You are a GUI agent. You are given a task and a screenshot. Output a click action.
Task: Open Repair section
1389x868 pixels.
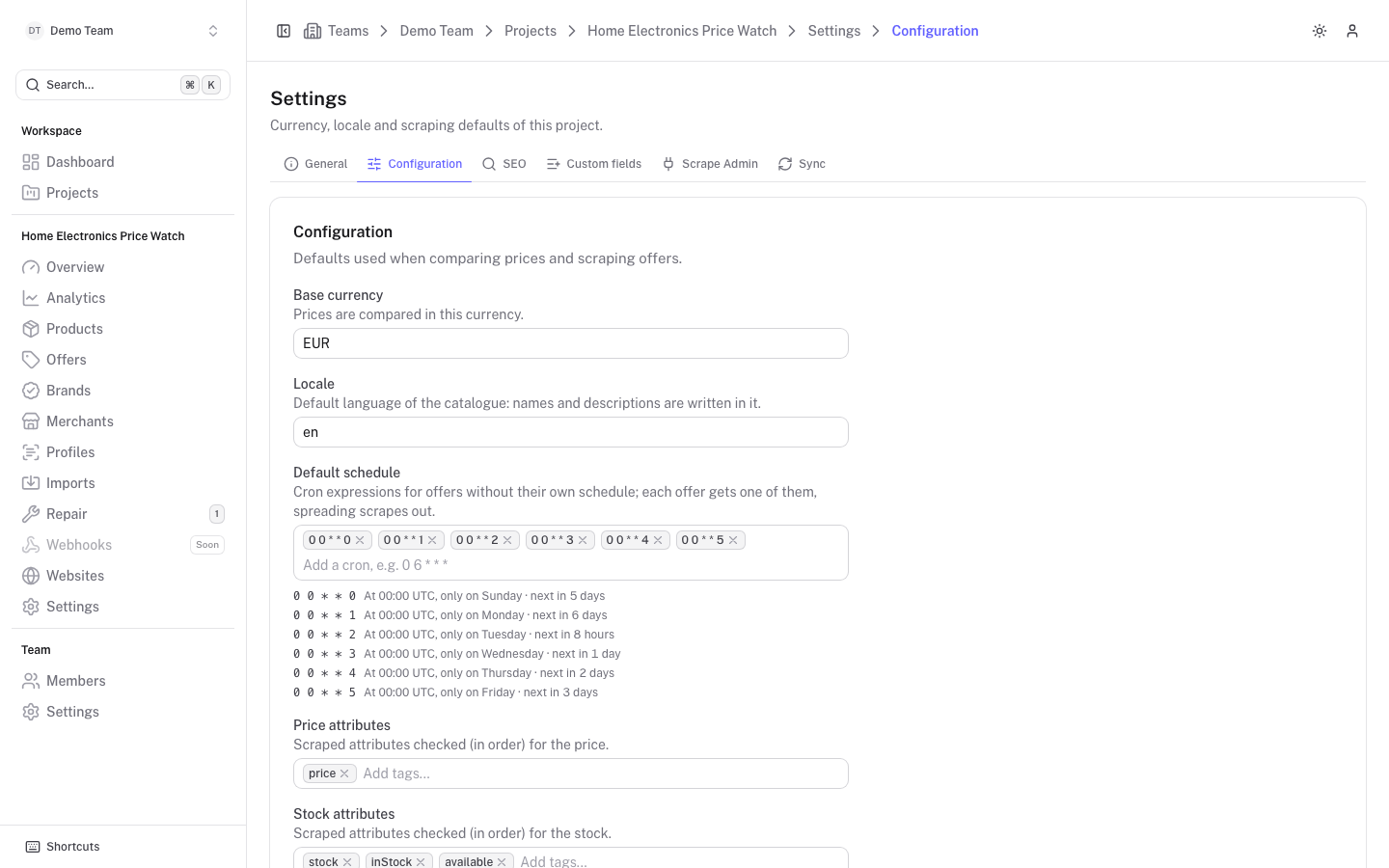tap(123, 514)
